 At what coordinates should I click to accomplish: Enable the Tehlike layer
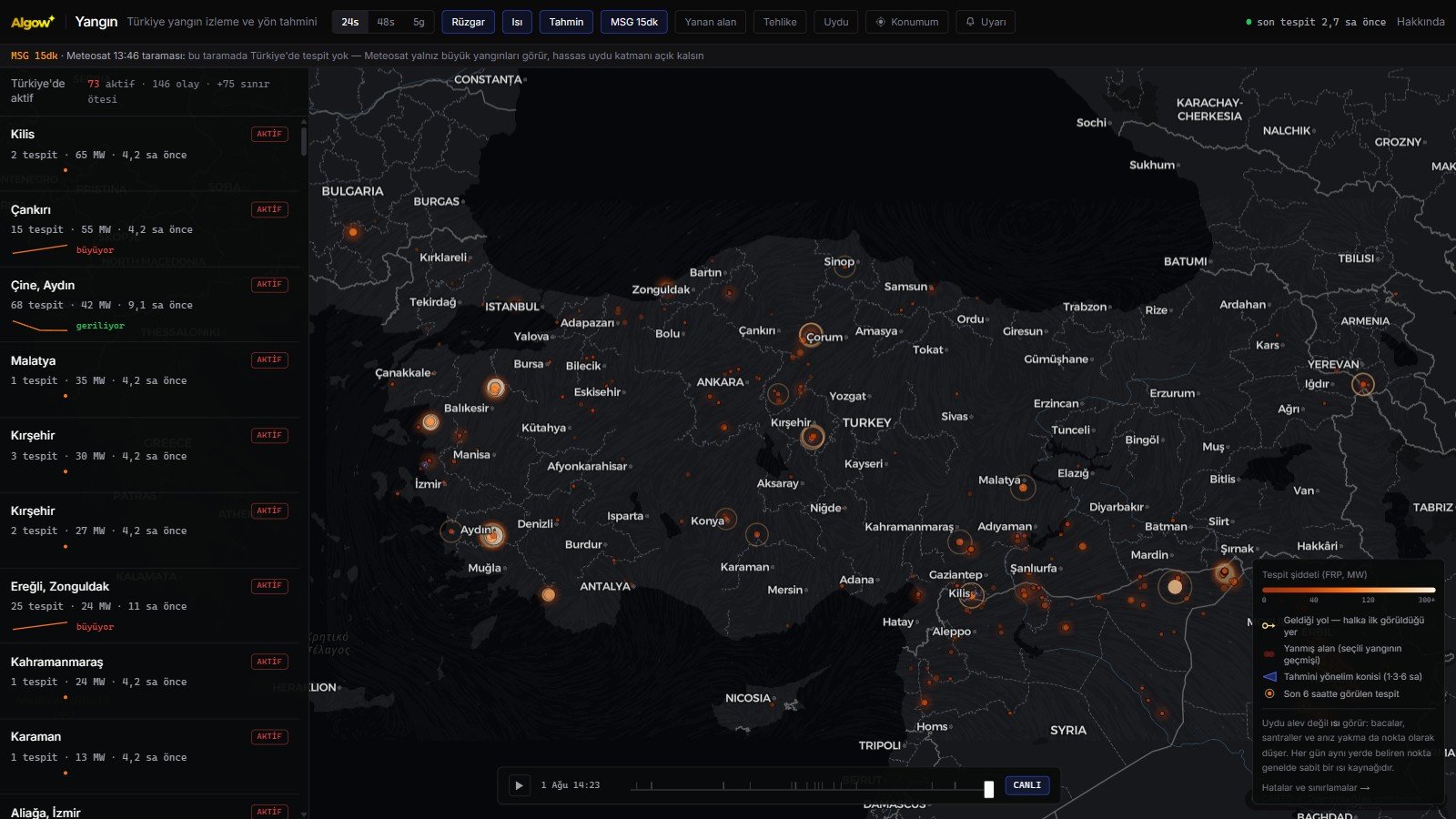(780, 22)
